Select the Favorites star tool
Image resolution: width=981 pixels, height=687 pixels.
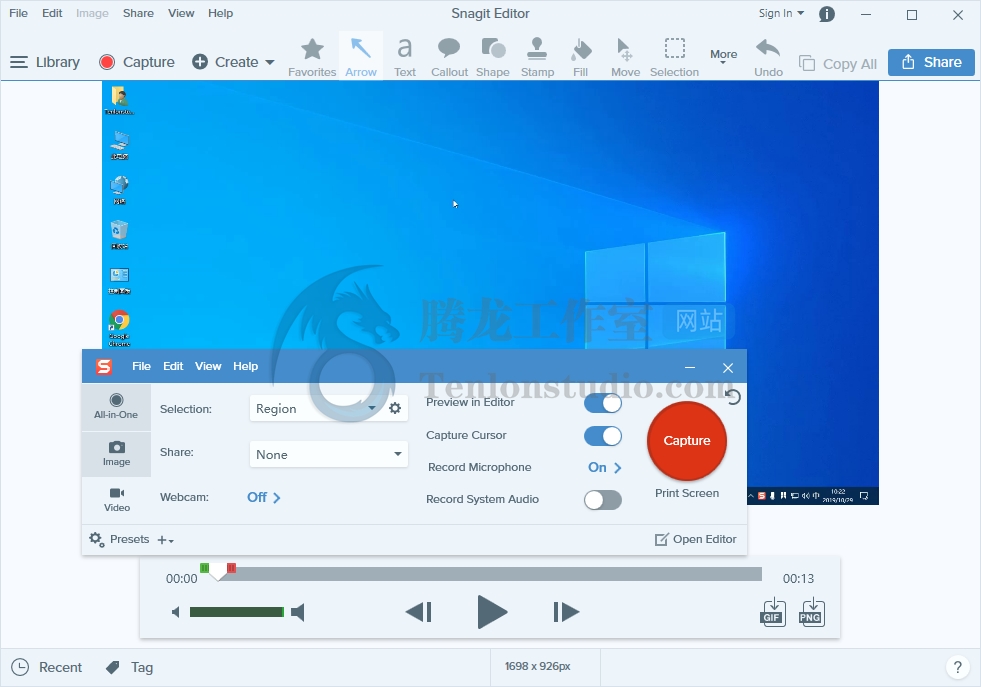tap(312, 57)
